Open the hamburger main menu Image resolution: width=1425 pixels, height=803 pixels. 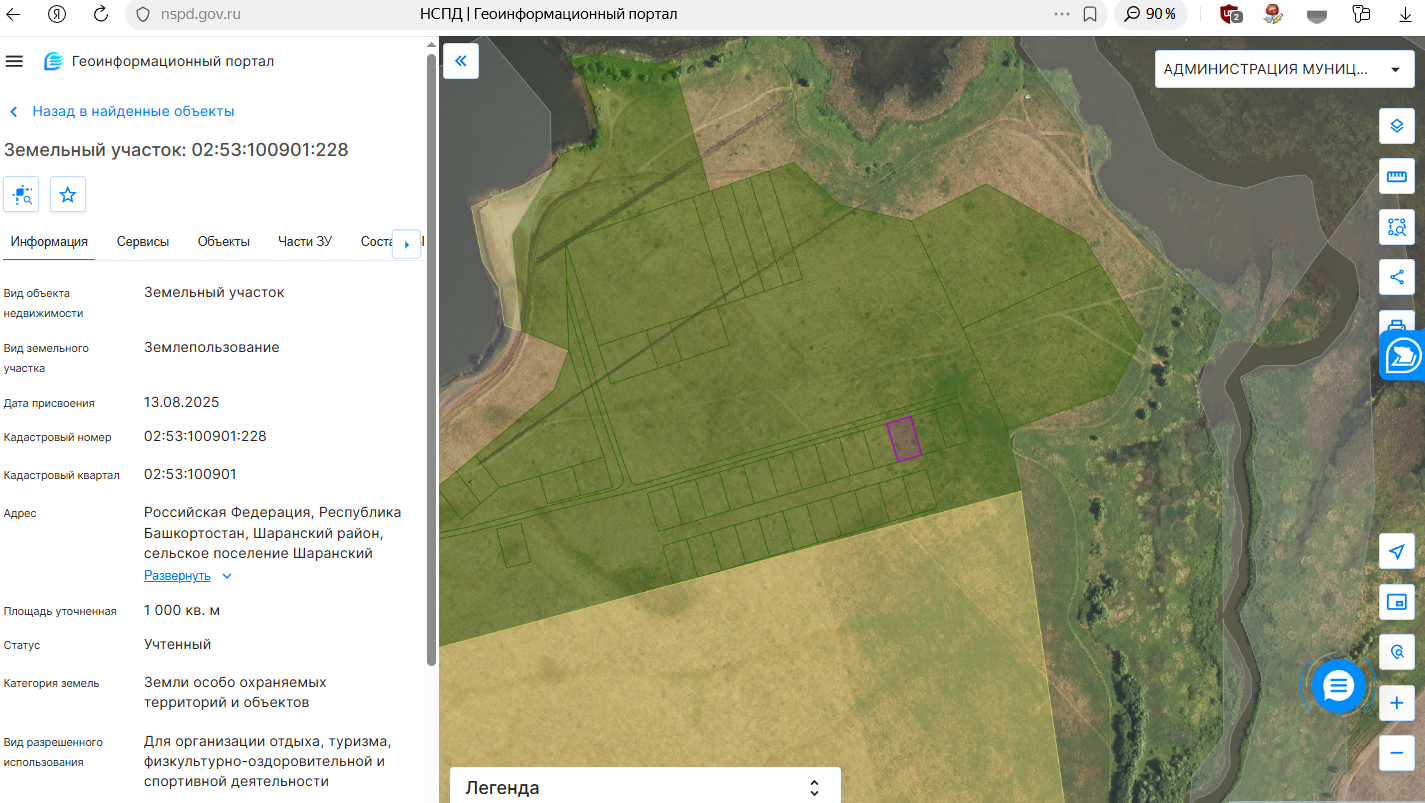[x=14, y=61]
